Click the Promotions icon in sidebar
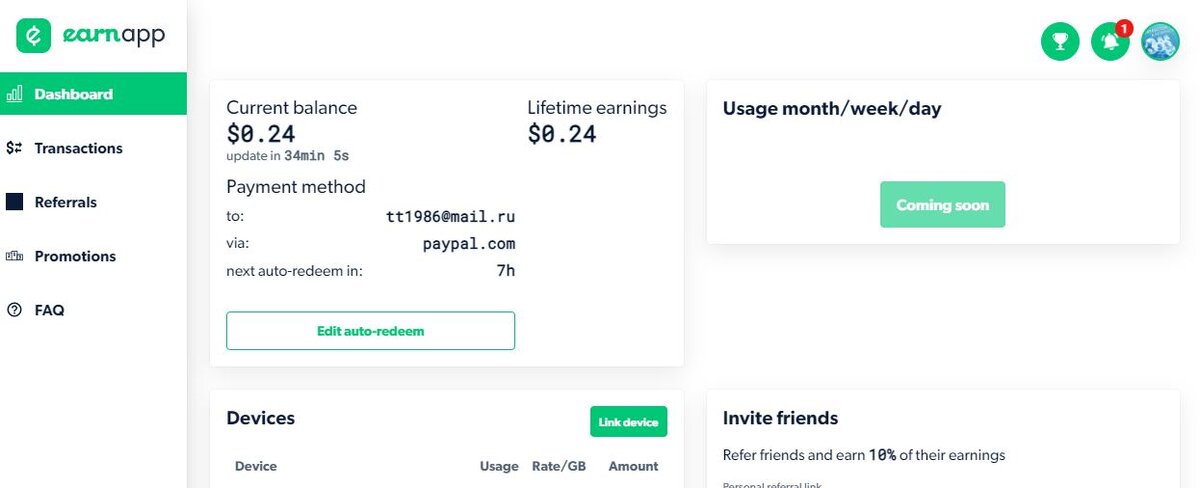 (x=14, y=256)
